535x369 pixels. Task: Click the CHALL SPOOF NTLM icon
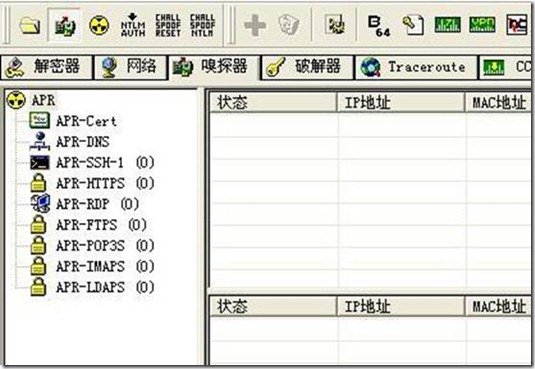pos(202,25)
